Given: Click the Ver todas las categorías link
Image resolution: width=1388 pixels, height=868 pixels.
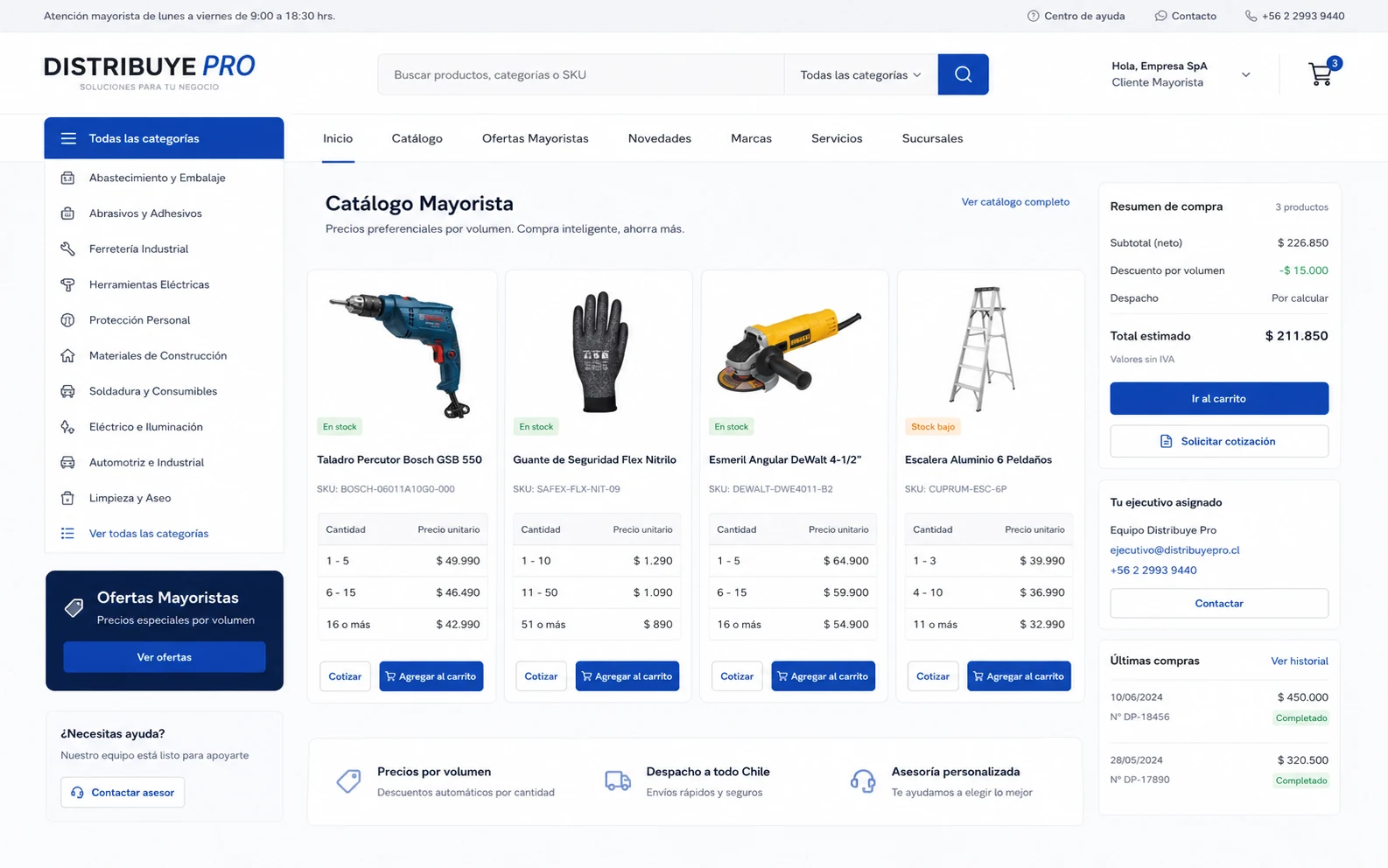Looking at the screenshot, I should click(149, 534).
